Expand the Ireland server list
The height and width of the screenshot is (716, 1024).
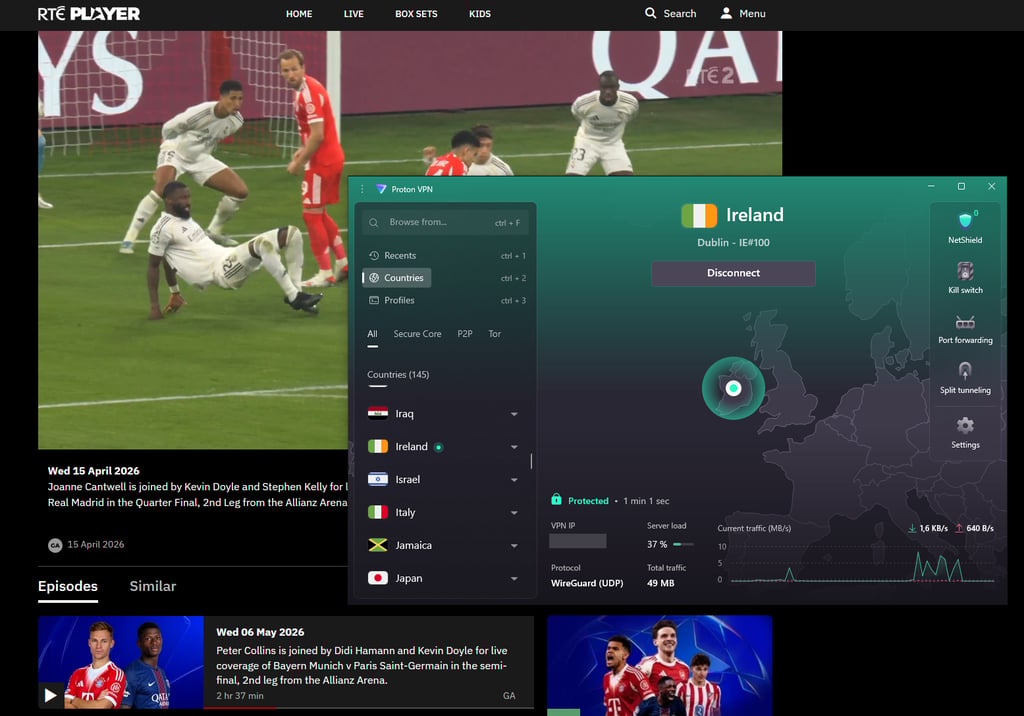[x=514, y=447]
